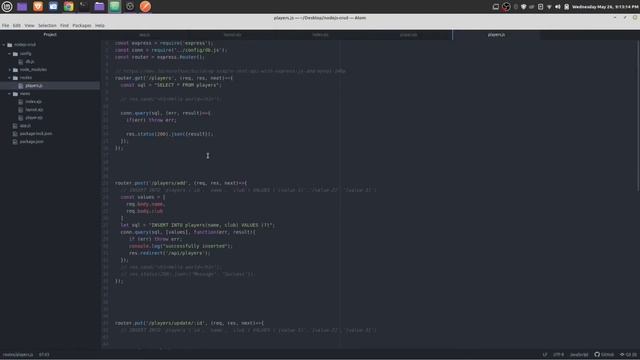Click the config folder icon
This screenshot has height=360, width=640.
(16, 54)
